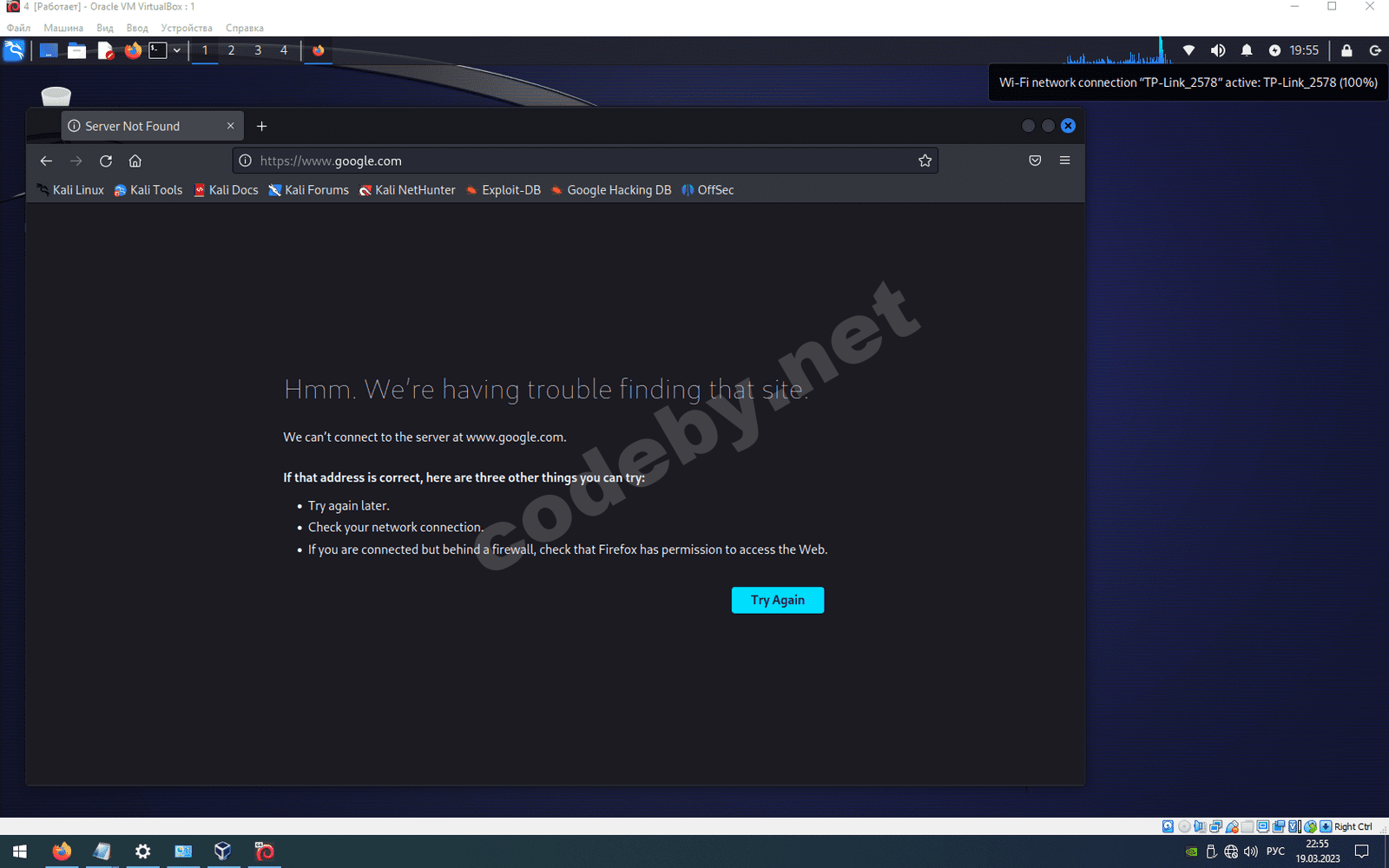1389x868 pixels.
Task: Open the Save to Pocket button
Action: [1035, 161]
